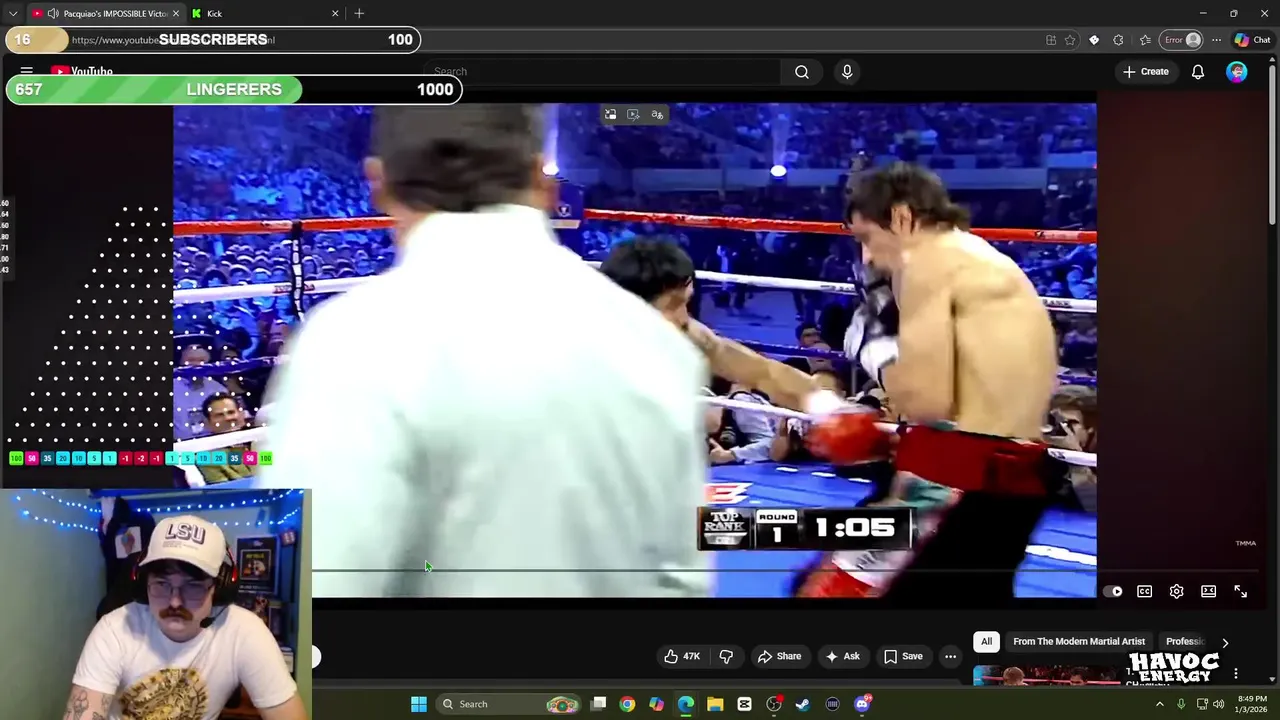1280x720 pixels.
Task: Switch to the Pacquiao's IMPOSSIBLE Victory tab
Action: coord(106,13)
